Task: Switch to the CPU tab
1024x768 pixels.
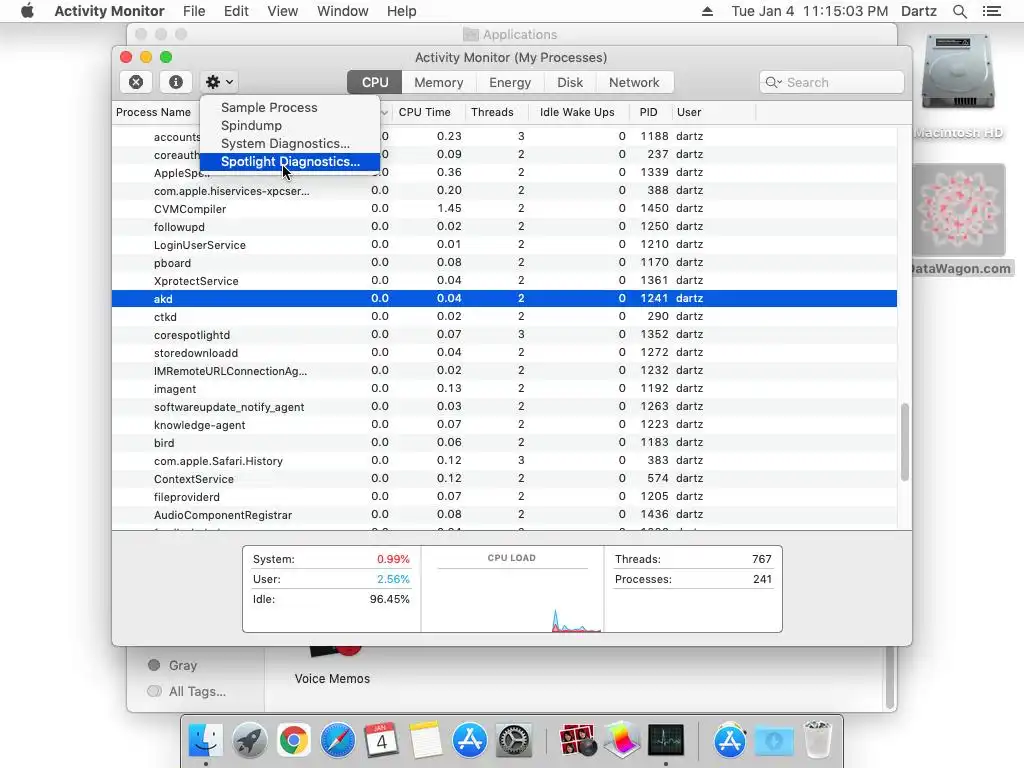Action: 375,82
